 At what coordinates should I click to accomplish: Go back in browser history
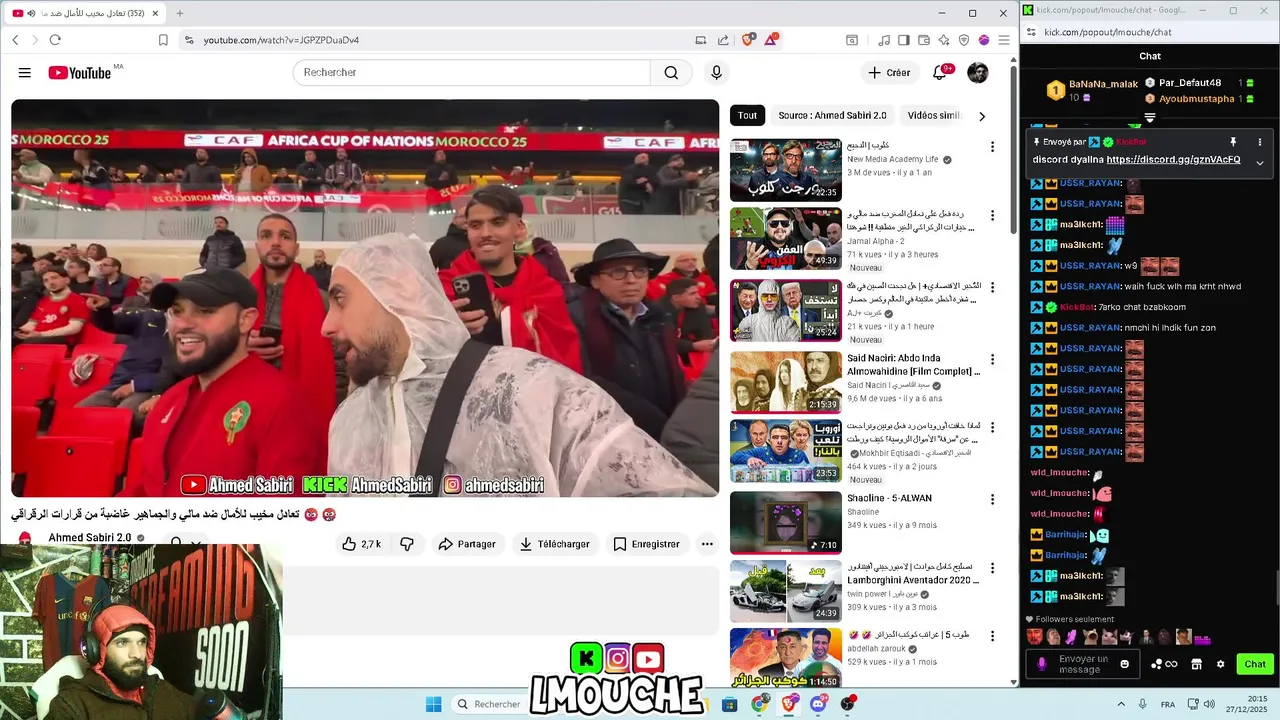coord(15,40)
